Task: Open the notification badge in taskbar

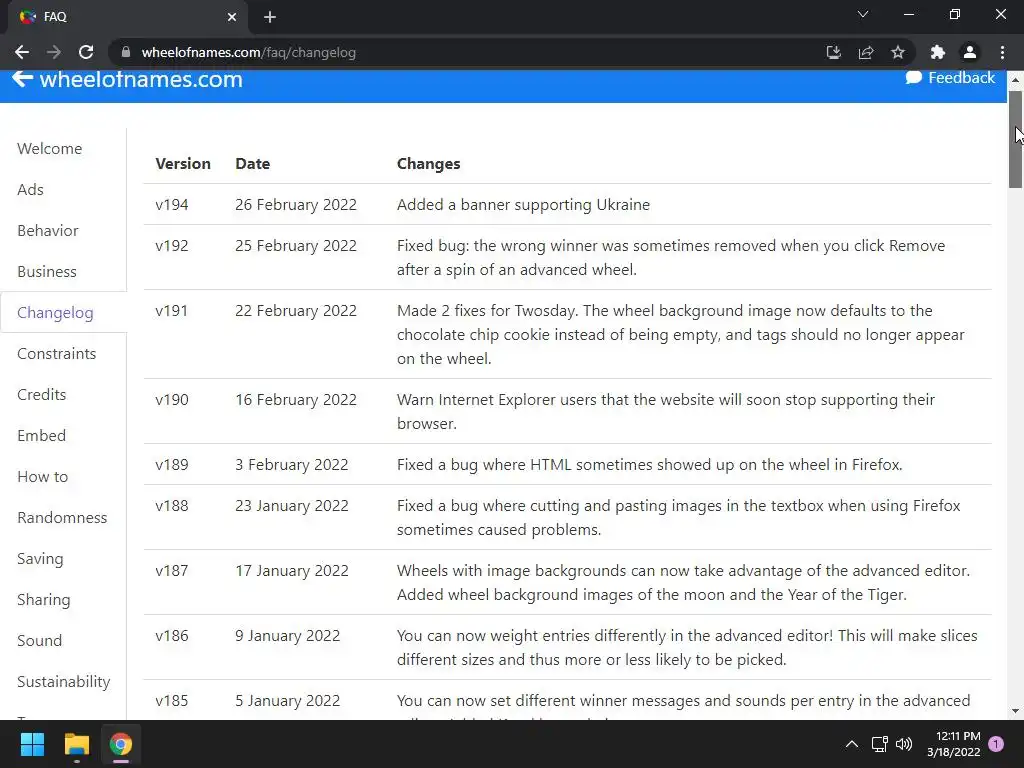Action: [996, 744]
